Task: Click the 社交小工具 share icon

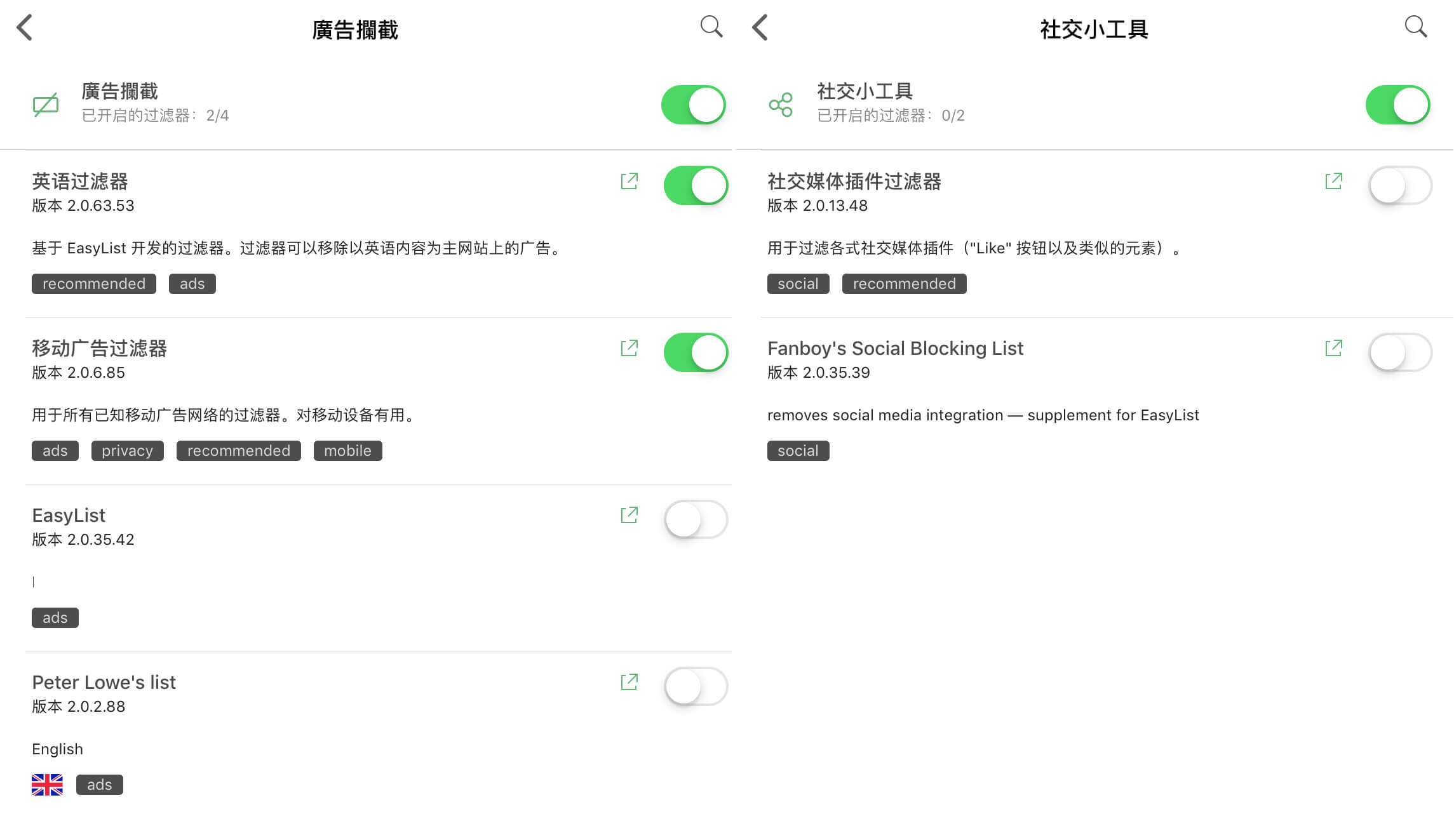Action: click(x=780, y=103)
